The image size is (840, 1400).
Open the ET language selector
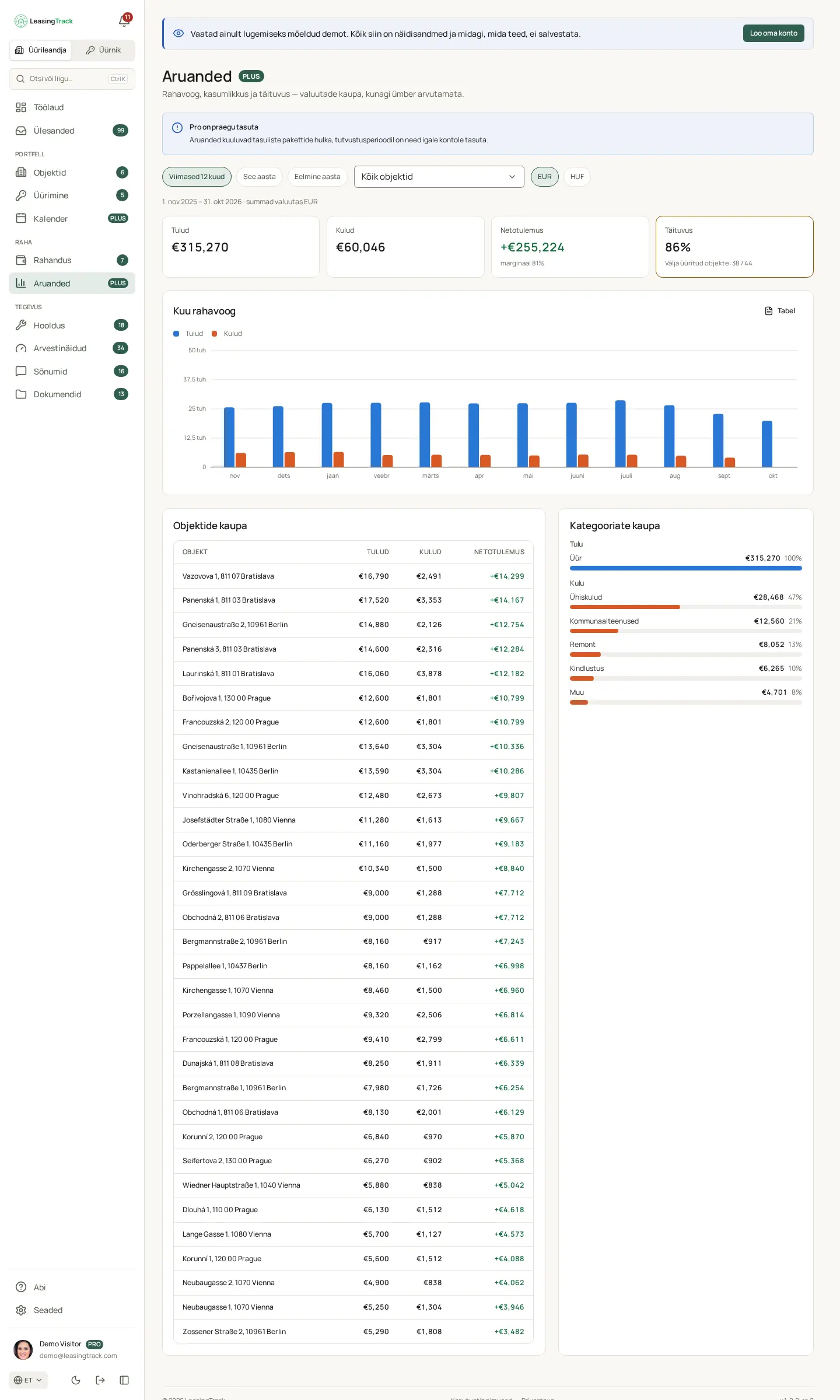28,1380
